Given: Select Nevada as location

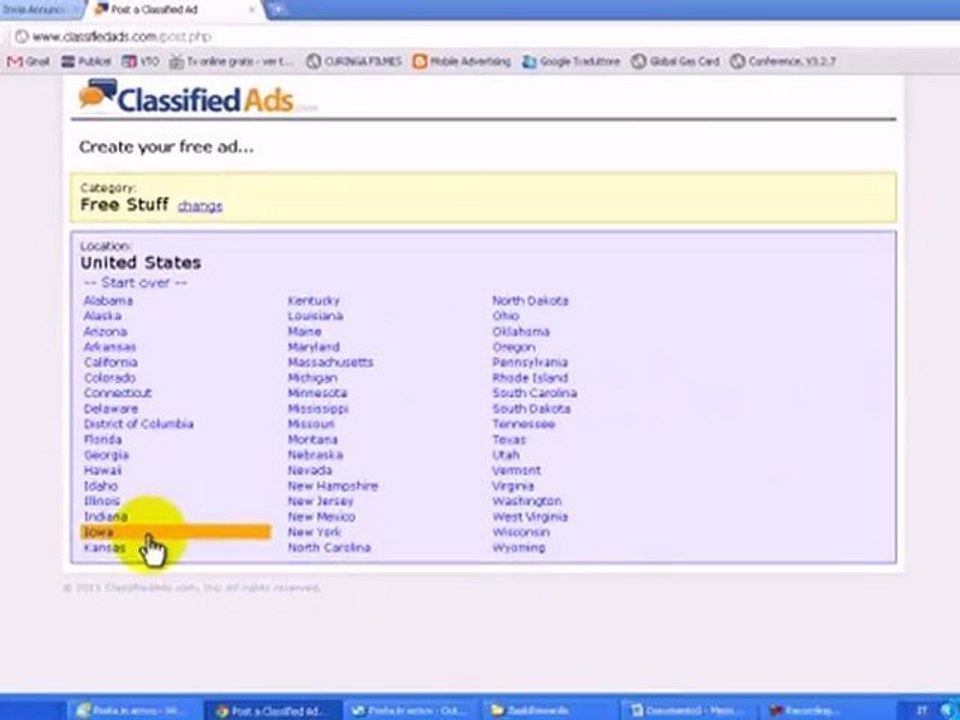Looking at the screenshot, I should coord(310,470).
